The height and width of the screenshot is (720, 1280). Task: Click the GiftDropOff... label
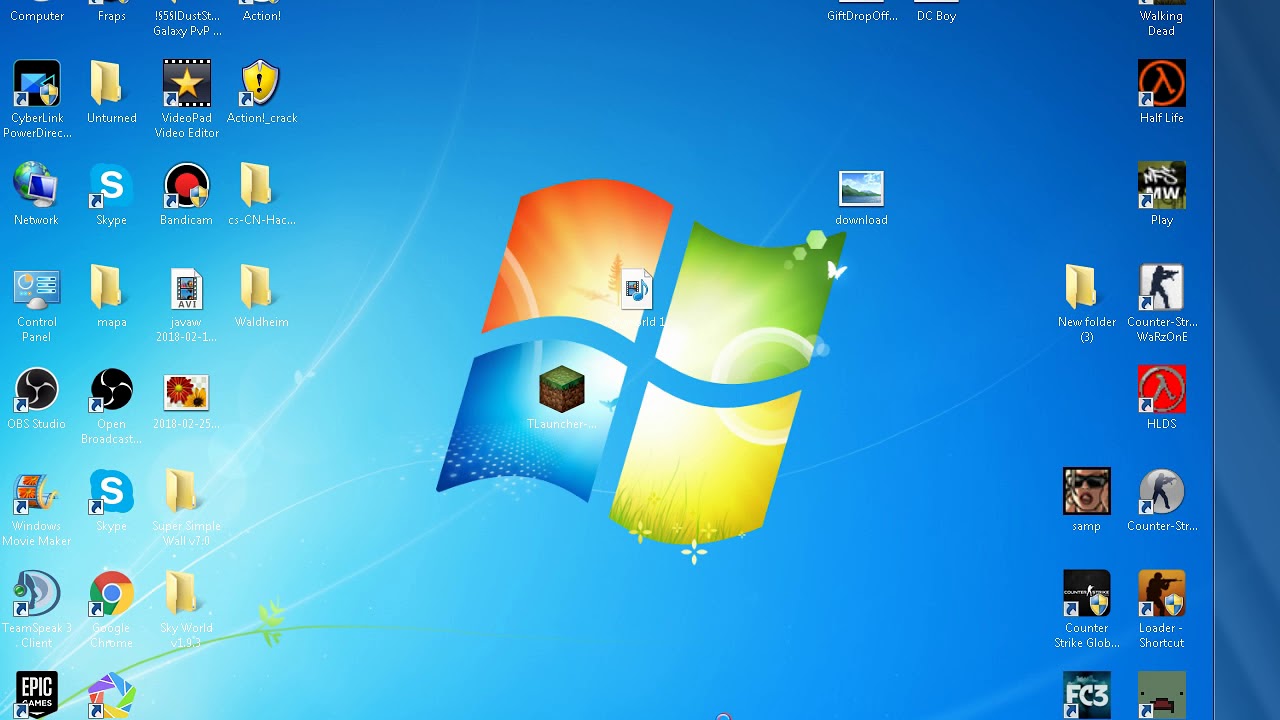(x=862, y=16)
